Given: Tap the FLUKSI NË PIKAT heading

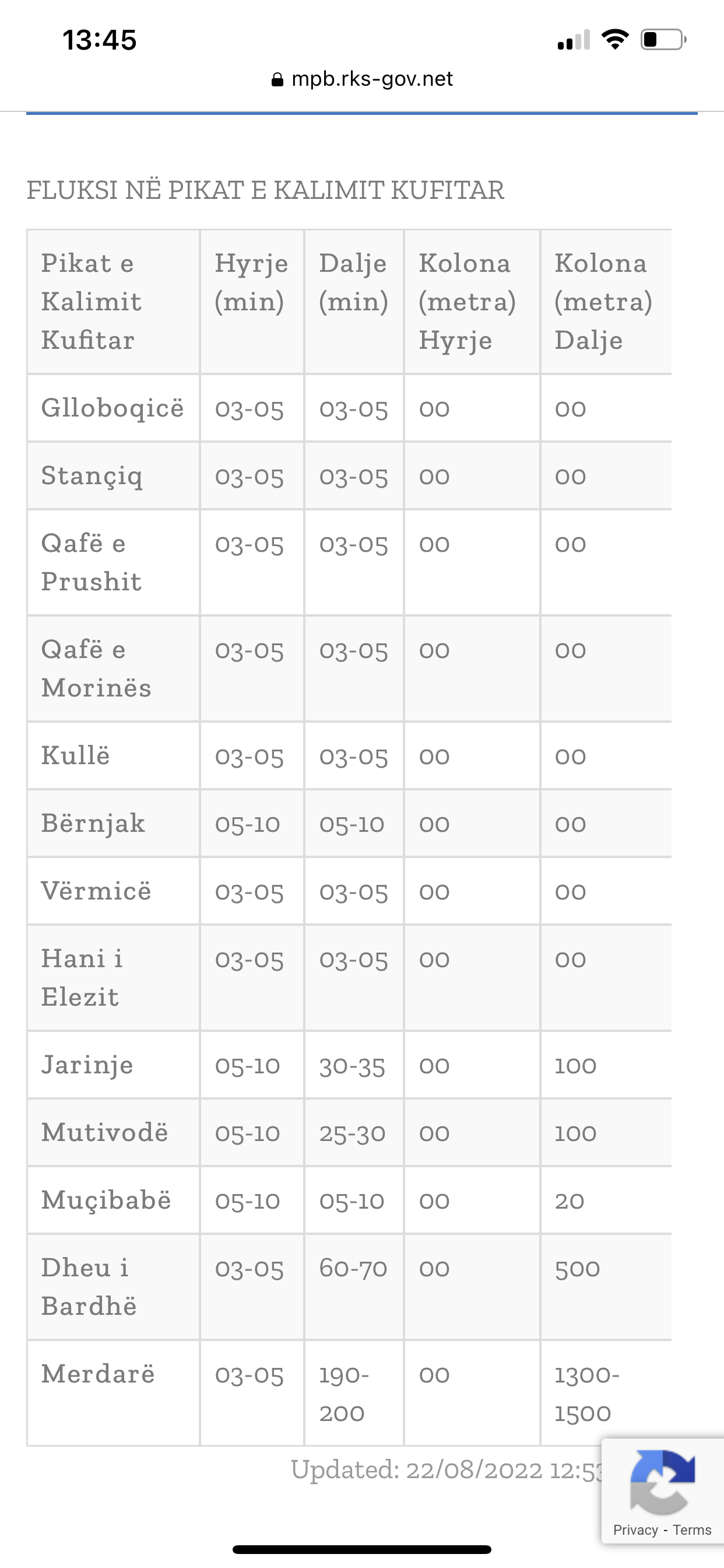Looking at the screenshot, I should pyautogui.click(x=265, y=191).
